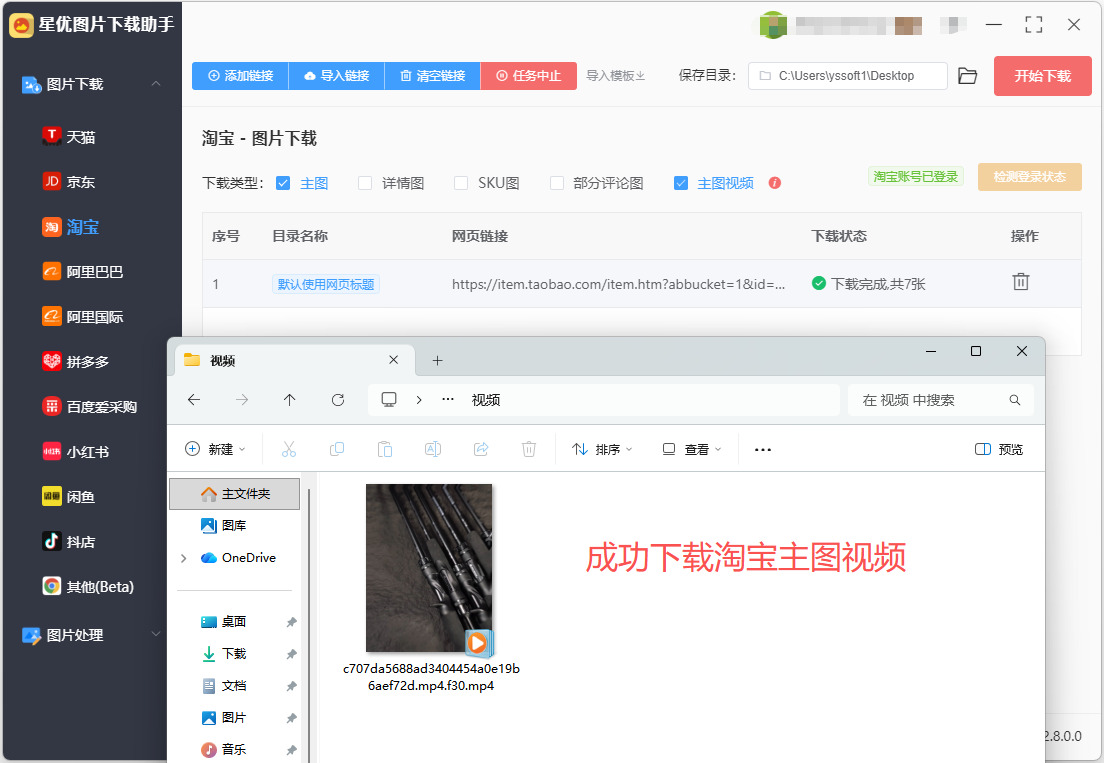Click the user avatar in title bar
1104x763 pixels.
772,25
